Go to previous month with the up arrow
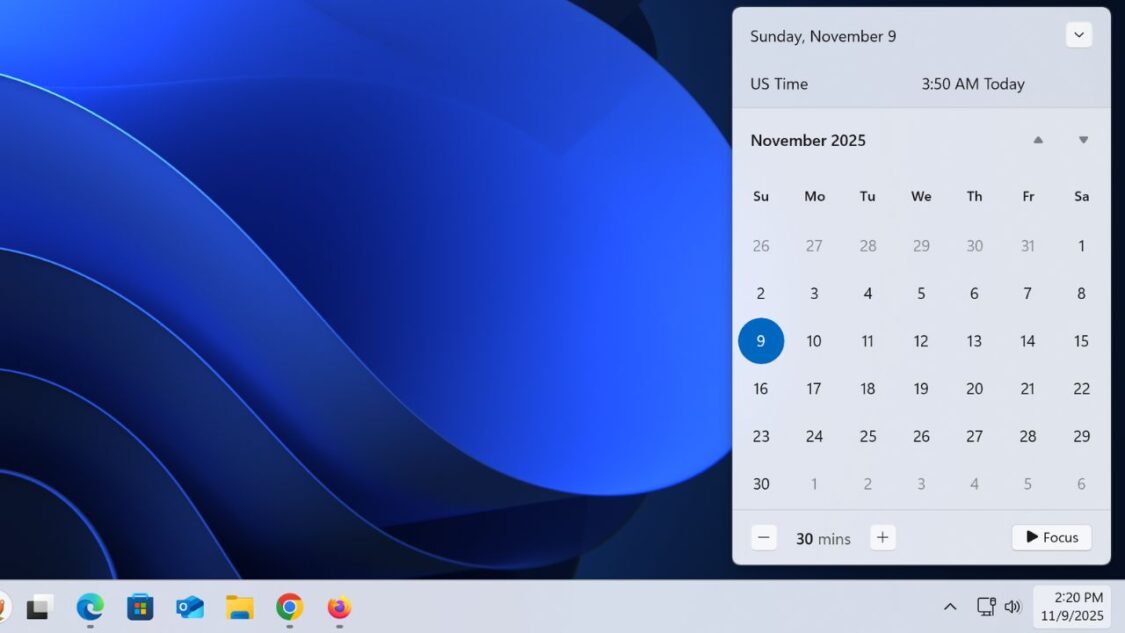 [x=1037, y=140]
